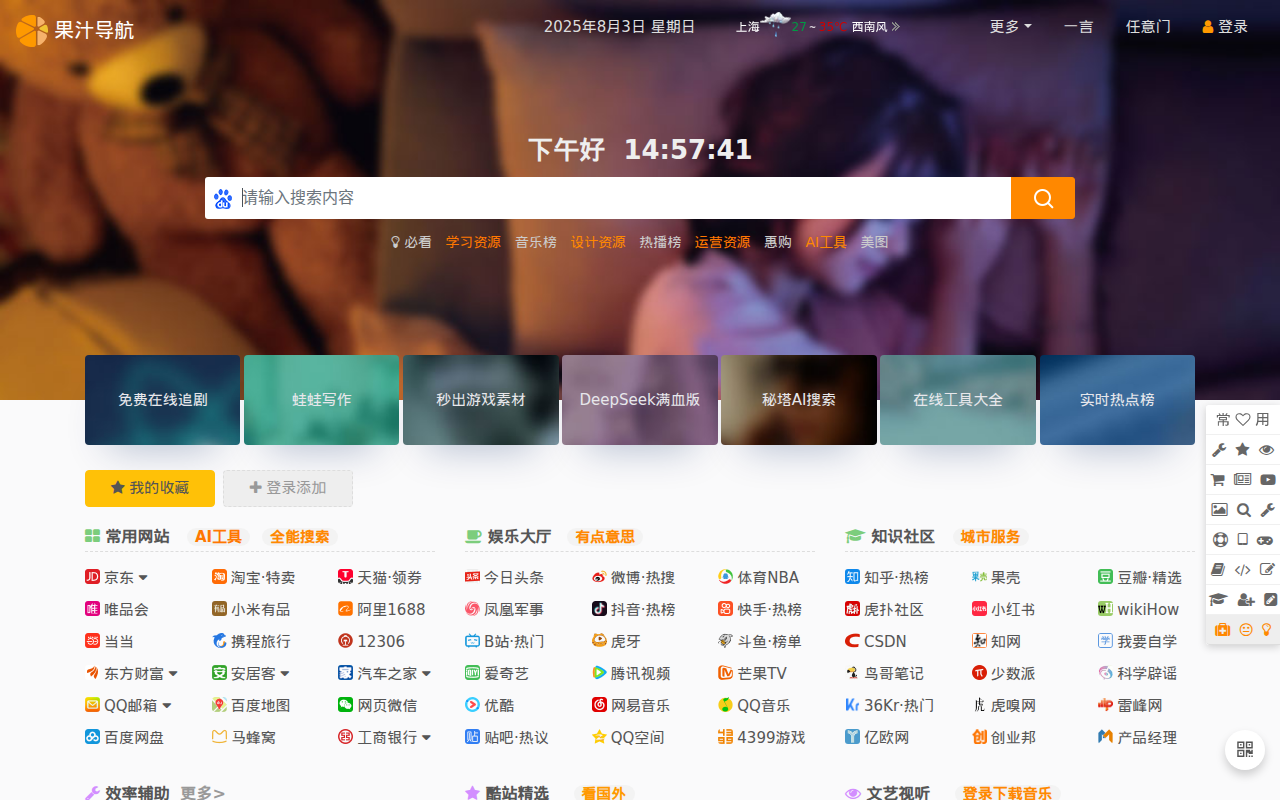This screenshot has width=1280, height=800.
Task: Click the 更多> link beside 效率辅助
Action: (202, 793)
